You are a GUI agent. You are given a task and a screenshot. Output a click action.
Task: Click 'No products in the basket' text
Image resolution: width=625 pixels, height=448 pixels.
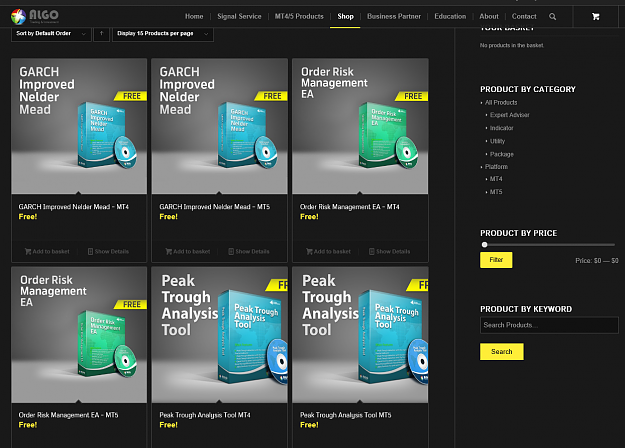coord(511,45)
